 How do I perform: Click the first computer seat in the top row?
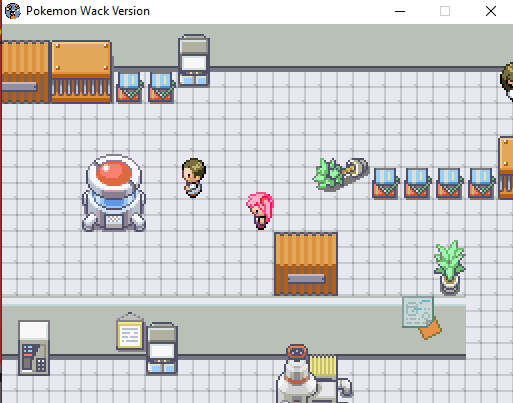tap(129, 88)
